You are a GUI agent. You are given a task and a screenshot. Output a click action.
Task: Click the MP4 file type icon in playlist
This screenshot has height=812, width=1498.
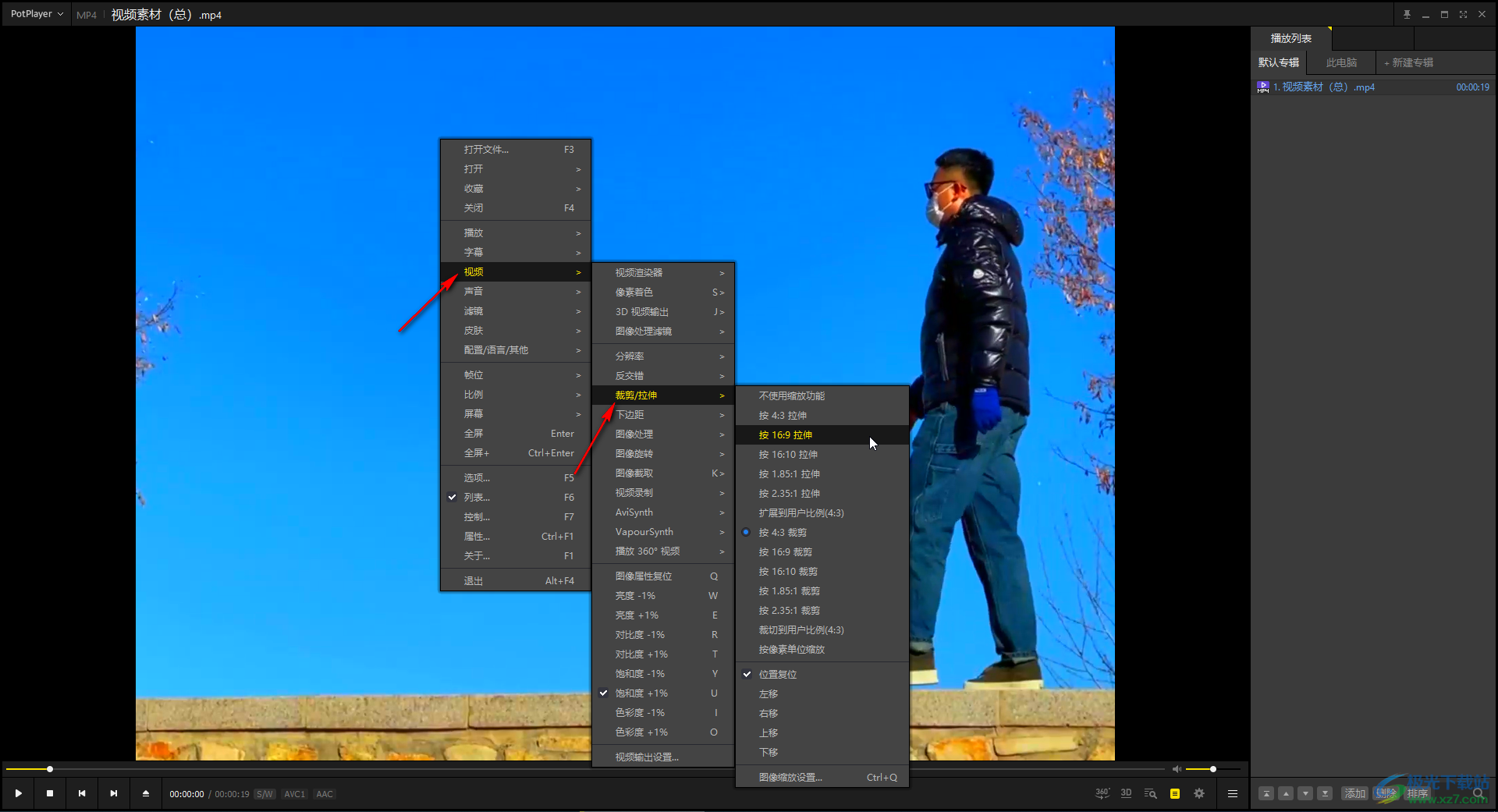click(x=1263, y=87)
